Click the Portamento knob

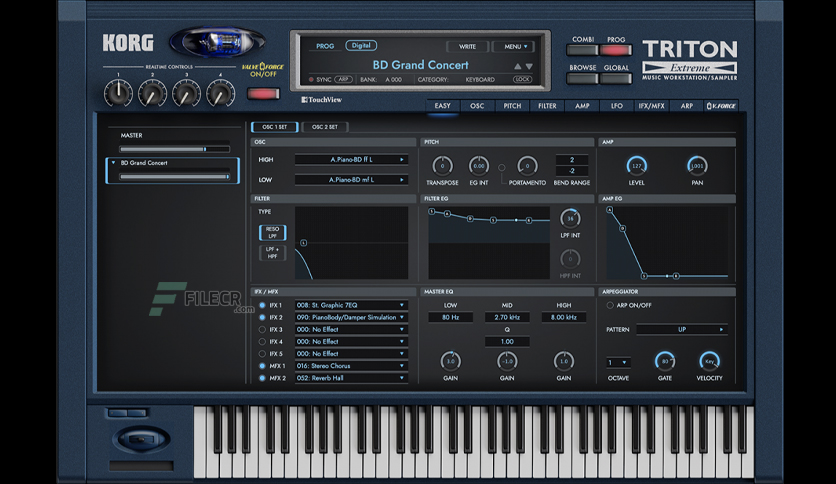527,166
